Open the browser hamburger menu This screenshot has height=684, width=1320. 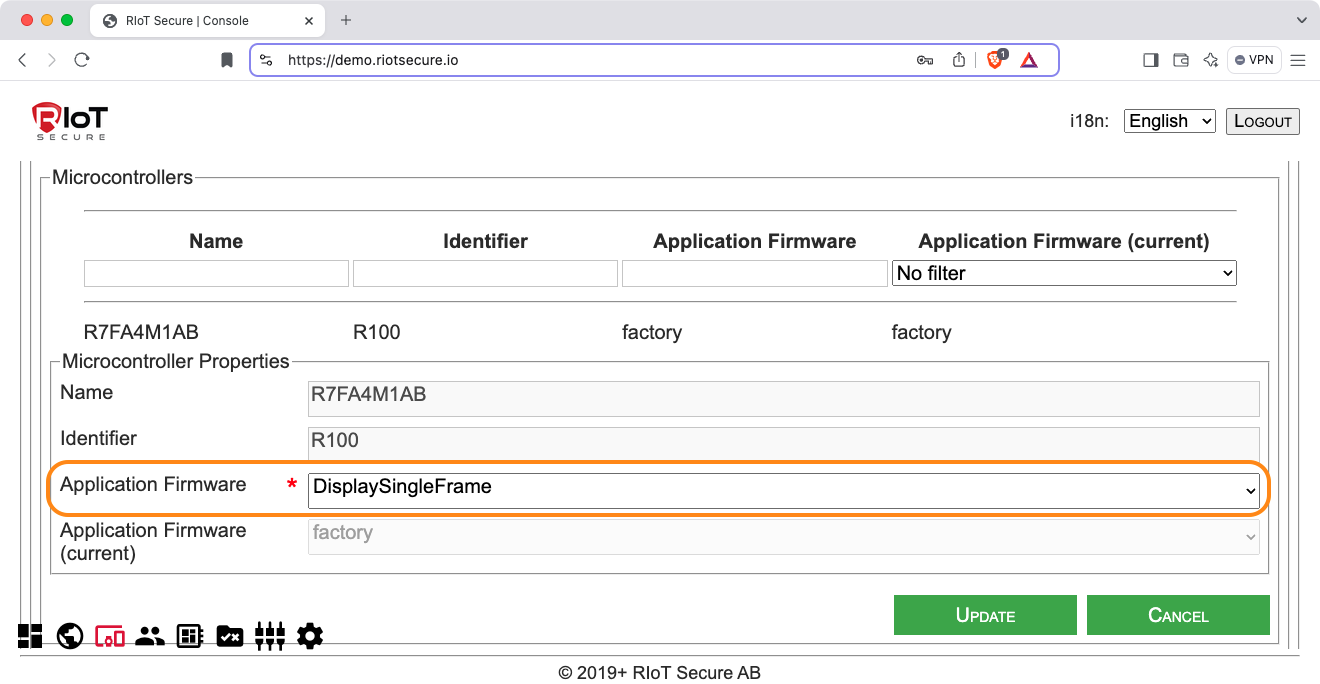[x=1298, y=60]
